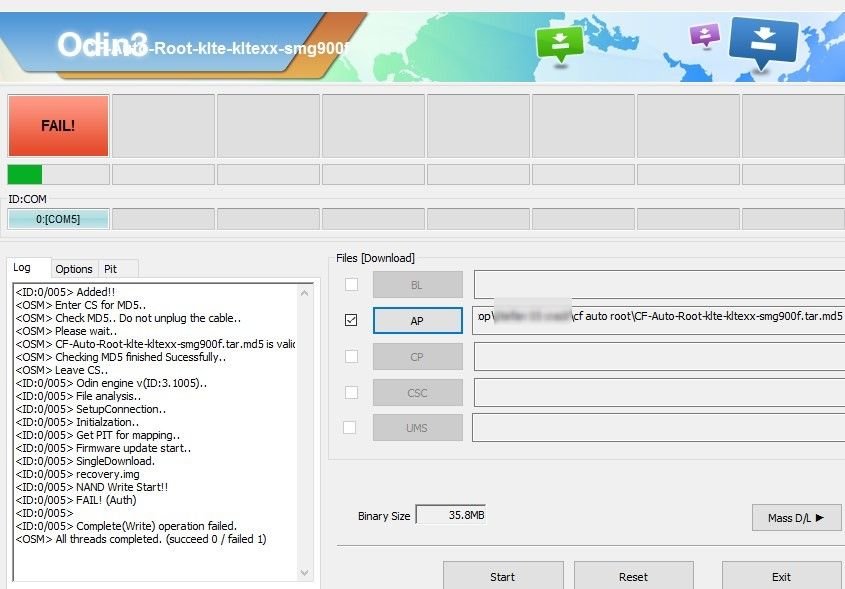The width and height of the screenshot is (845, 589).
Task: Click the large blue download banner icon
Action: [x=763, y=43]
